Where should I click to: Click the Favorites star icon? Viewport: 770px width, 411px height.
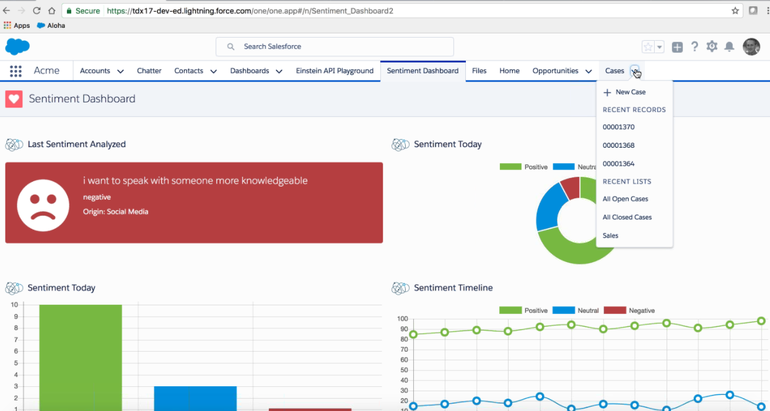point(648,47)
